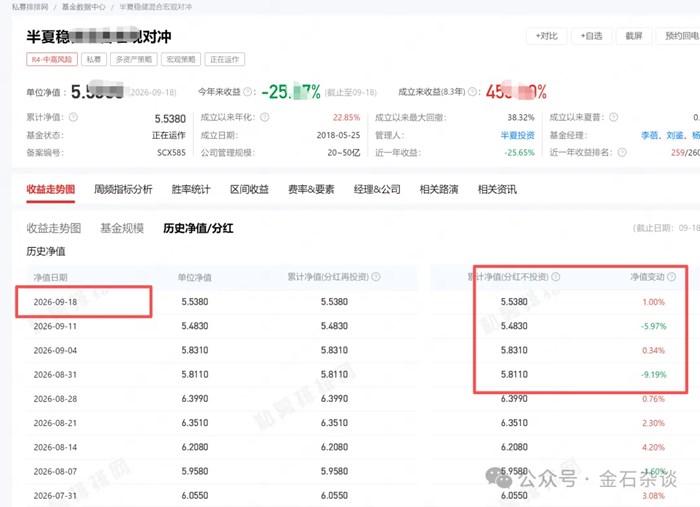Click the 单位净值 column header
The width and height of the screenshot is (700, 507).
195,278
